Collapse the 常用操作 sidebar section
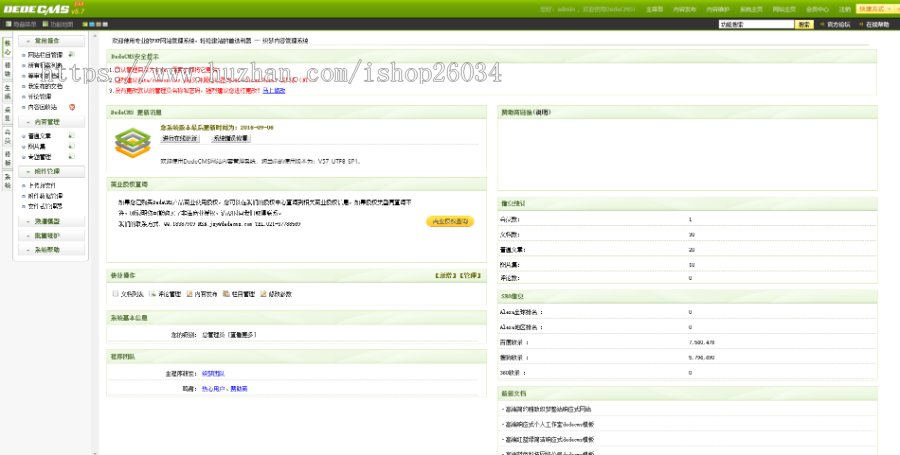900x455 pixels. (x=51, y=41)
